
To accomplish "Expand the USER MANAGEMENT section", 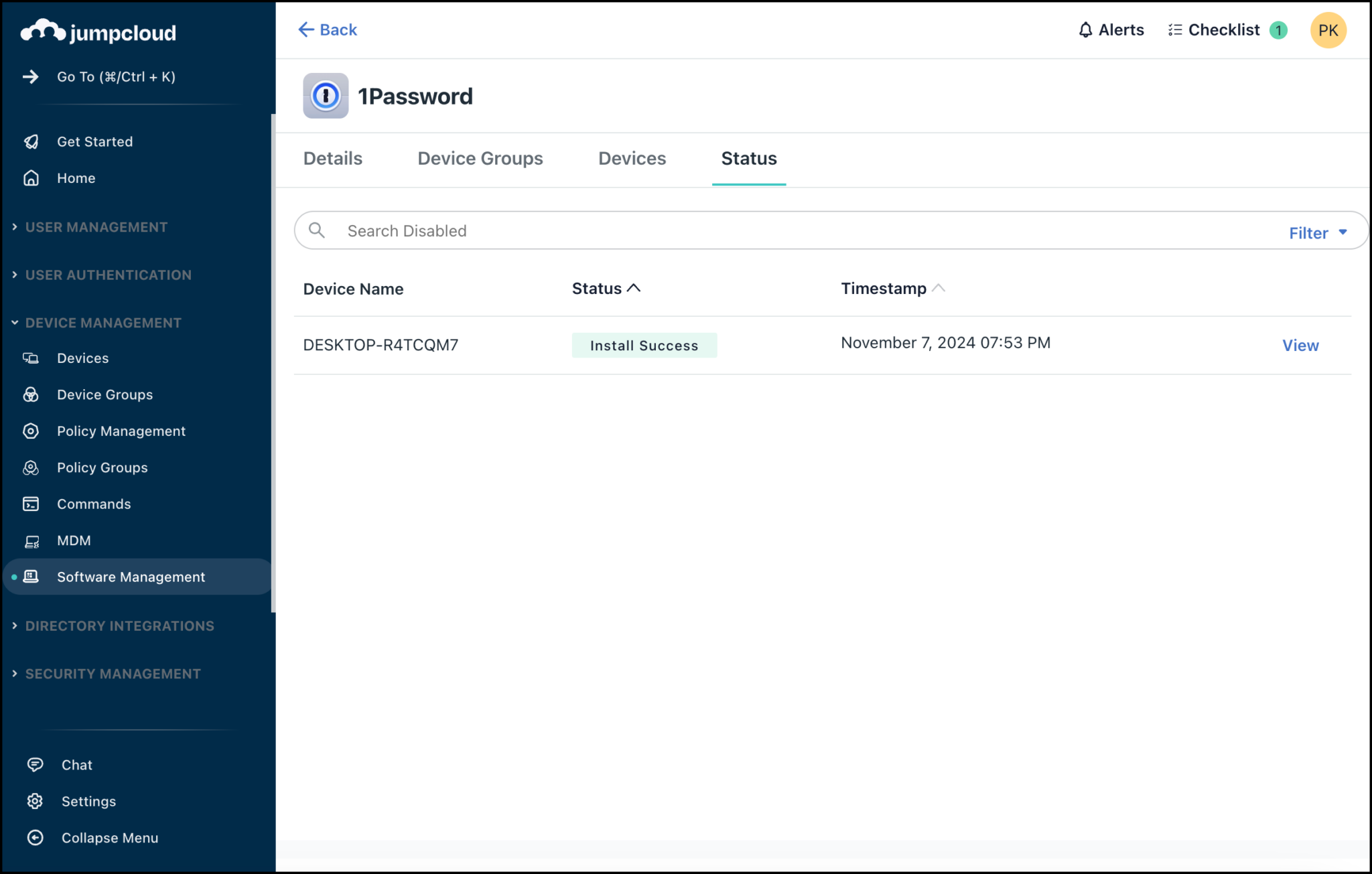I will click(x=96, y=227).
